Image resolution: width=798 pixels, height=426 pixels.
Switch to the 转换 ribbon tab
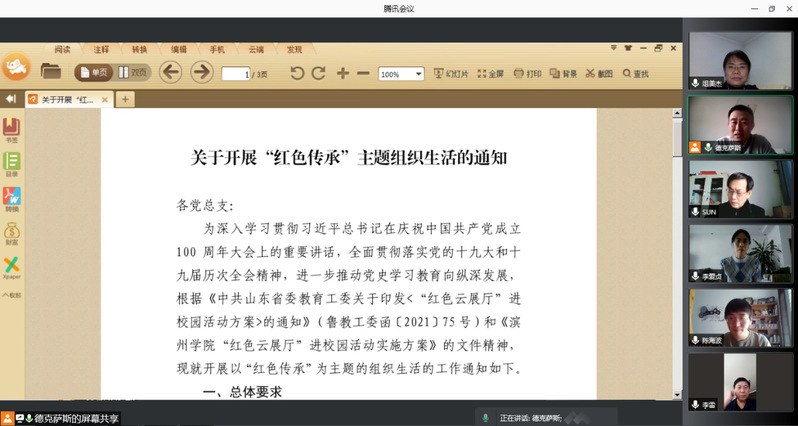pyautogui.click(x=139, y=49)
